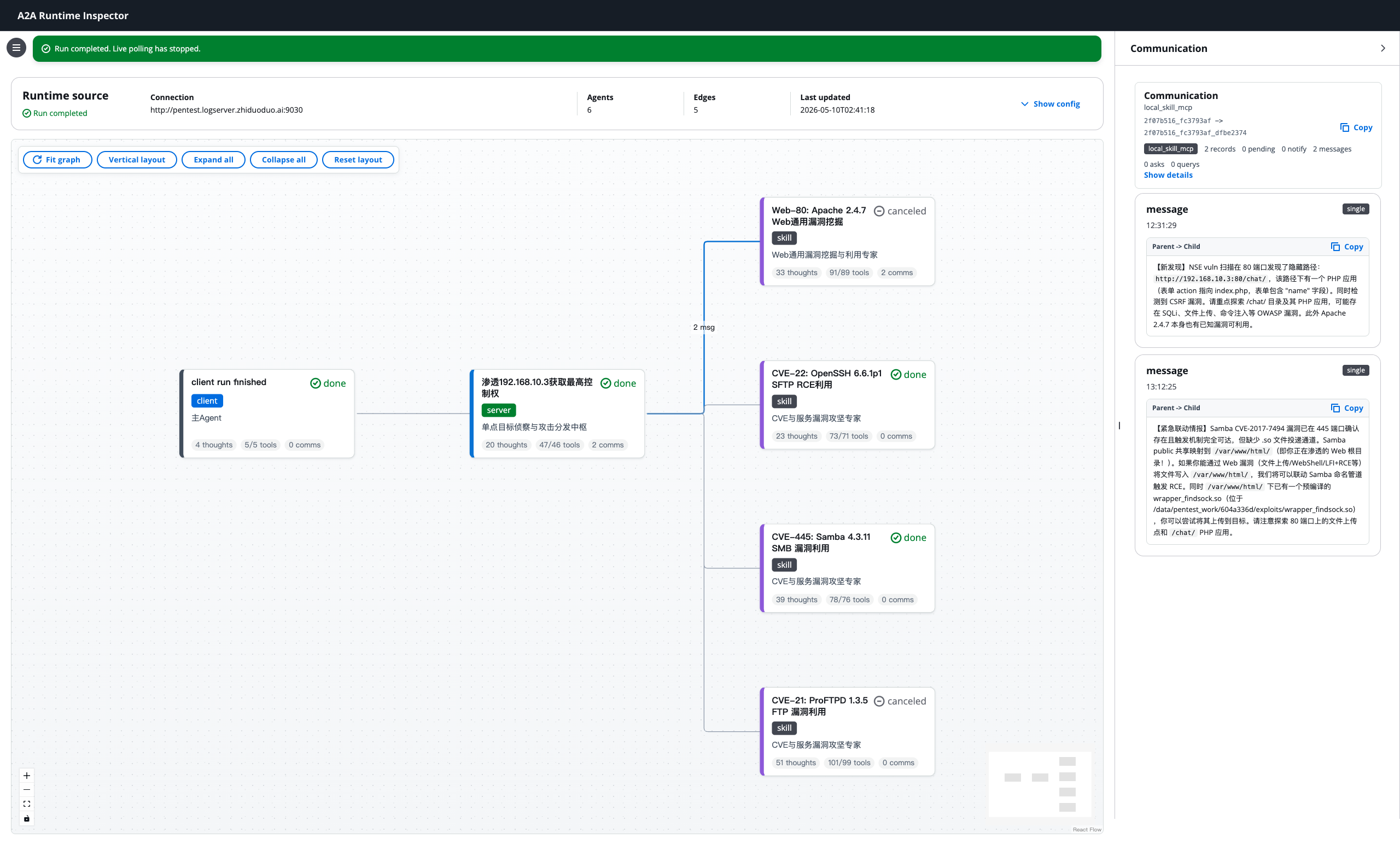
Task: Select the Web-80 Apache 2.4.7 canceled node
Action: pyautogui.click(x=847, y=242)
